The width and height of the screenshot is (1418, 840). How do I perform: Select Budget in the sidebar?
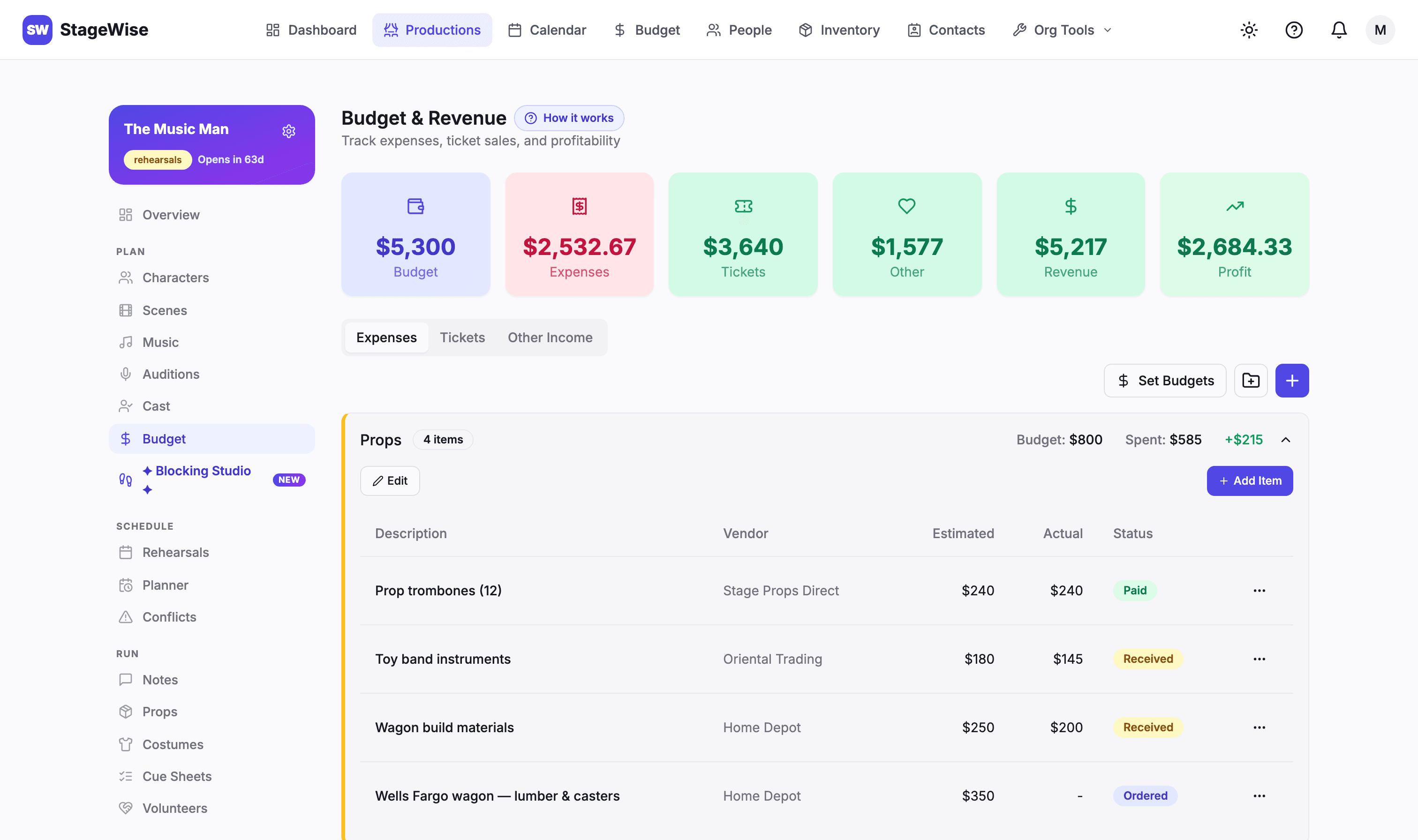pyautogui.click(x=211, y=439)
